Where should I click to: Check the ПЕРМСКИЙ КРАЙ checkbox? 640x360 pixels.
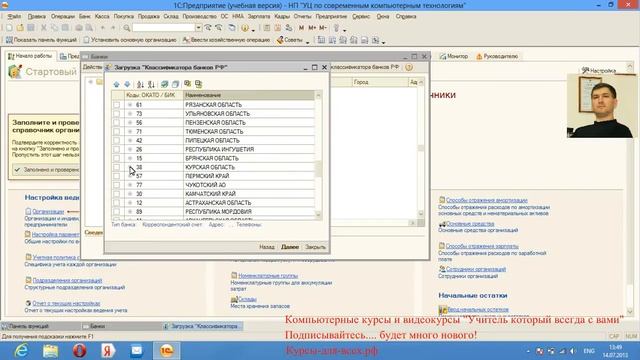[x=117, y=176]
